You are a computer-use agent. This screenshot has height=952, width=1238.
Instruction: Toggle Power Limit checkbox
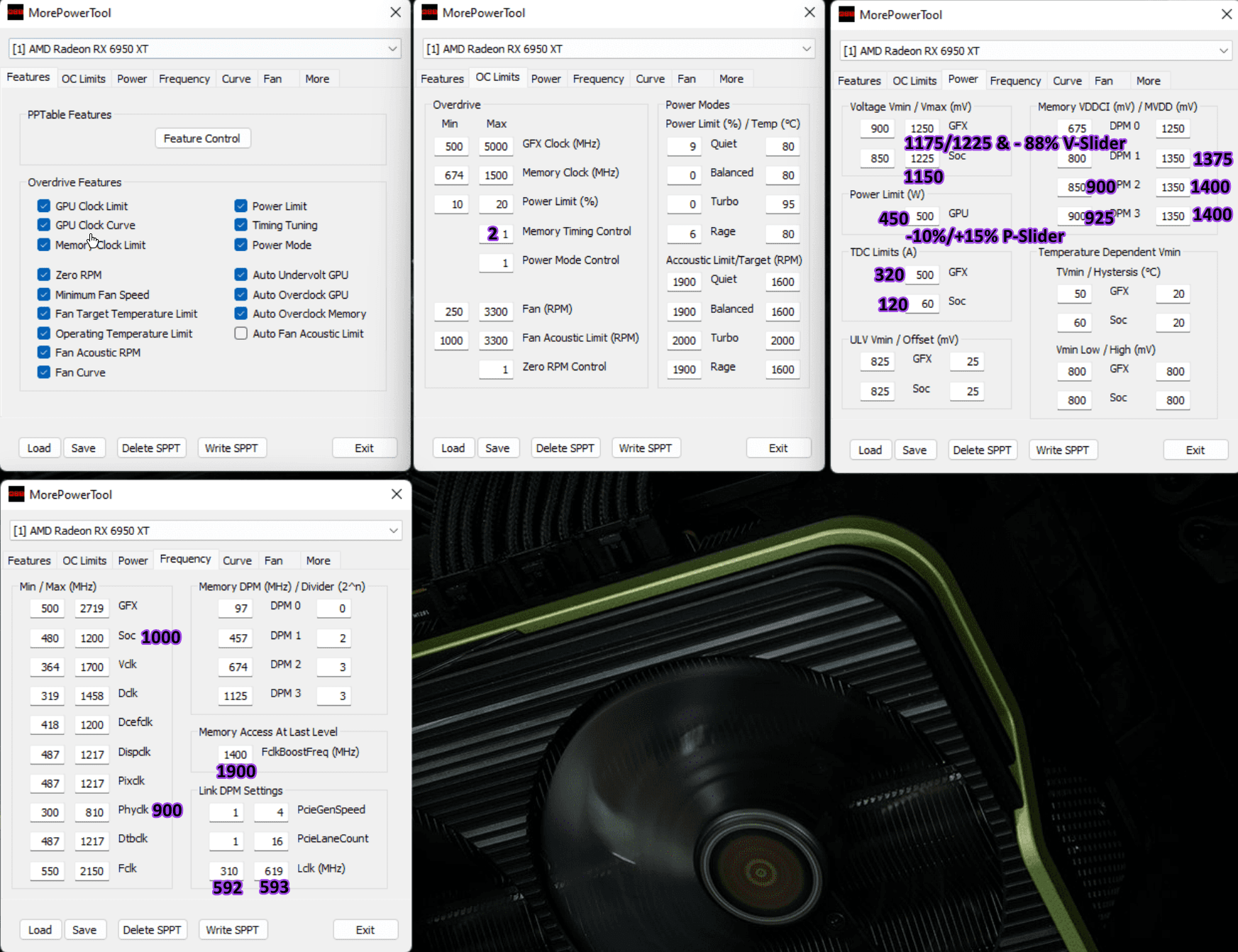pos(241,206)
